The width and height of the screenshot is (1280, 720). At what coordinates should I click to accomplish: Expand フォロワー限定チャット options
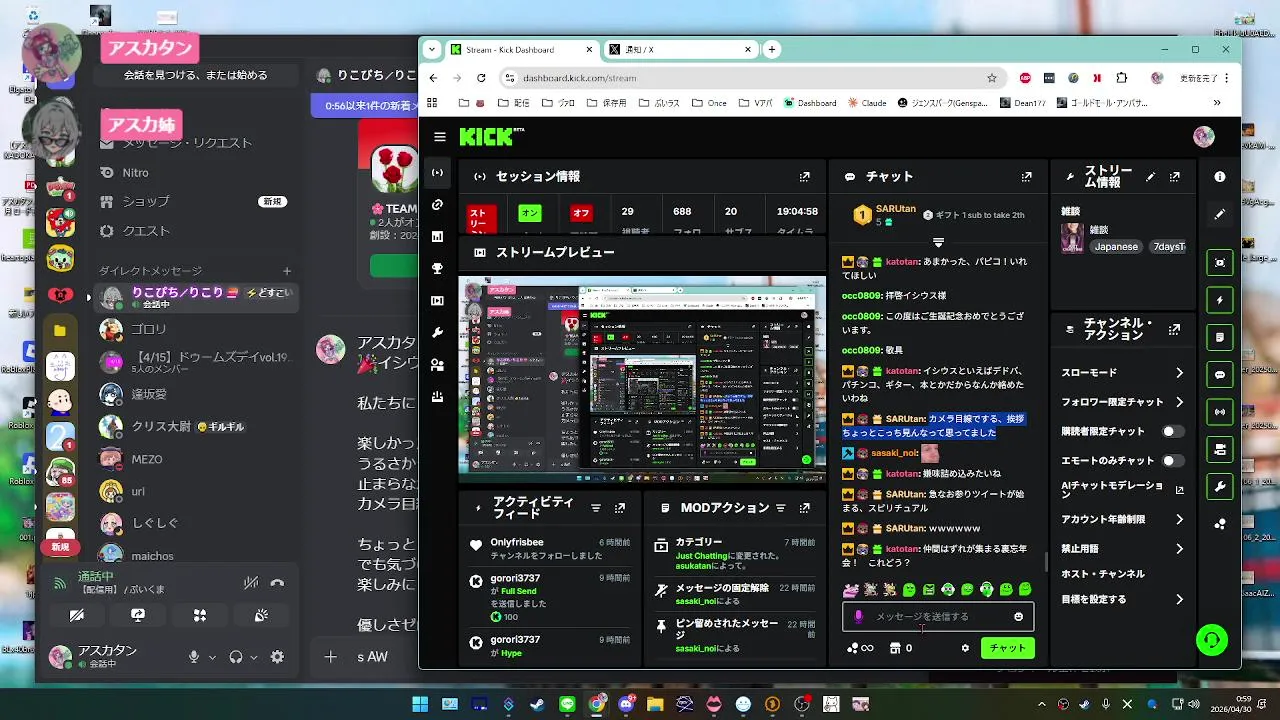[1179, 402]
